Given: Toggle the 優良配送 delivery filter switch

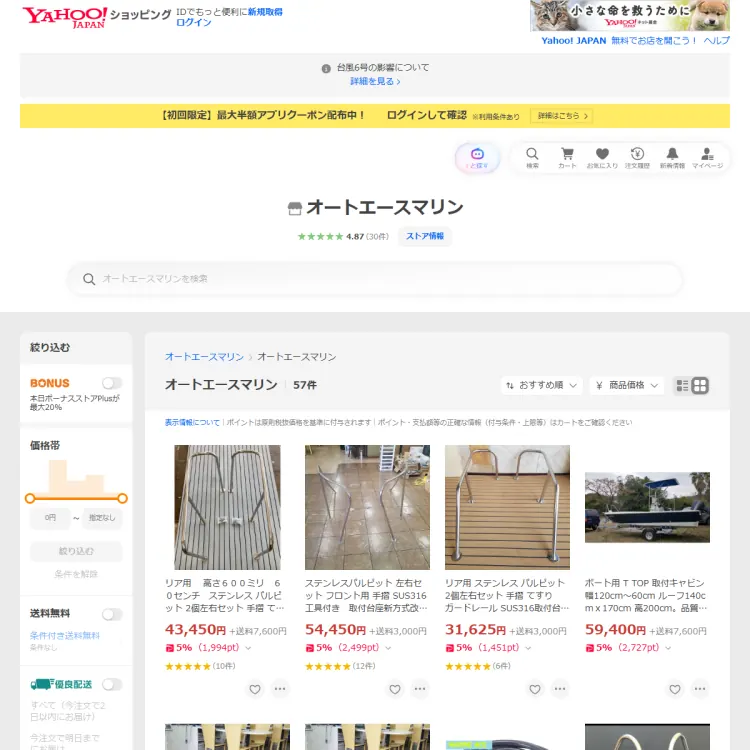Looking at the screenshot, I should click(x=112, y=684).
